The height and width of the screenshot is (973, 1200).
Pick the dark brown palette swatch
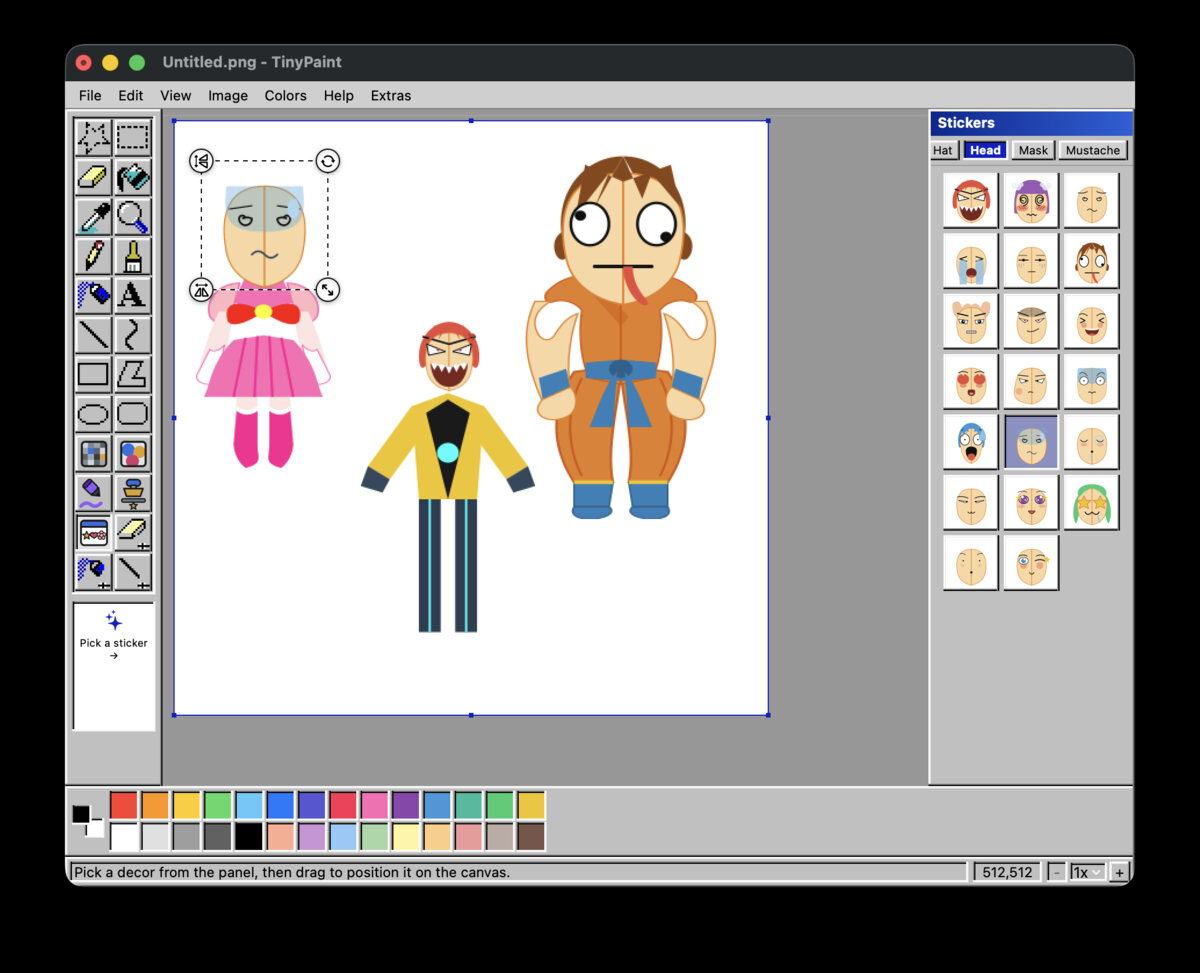pos(531,836)
